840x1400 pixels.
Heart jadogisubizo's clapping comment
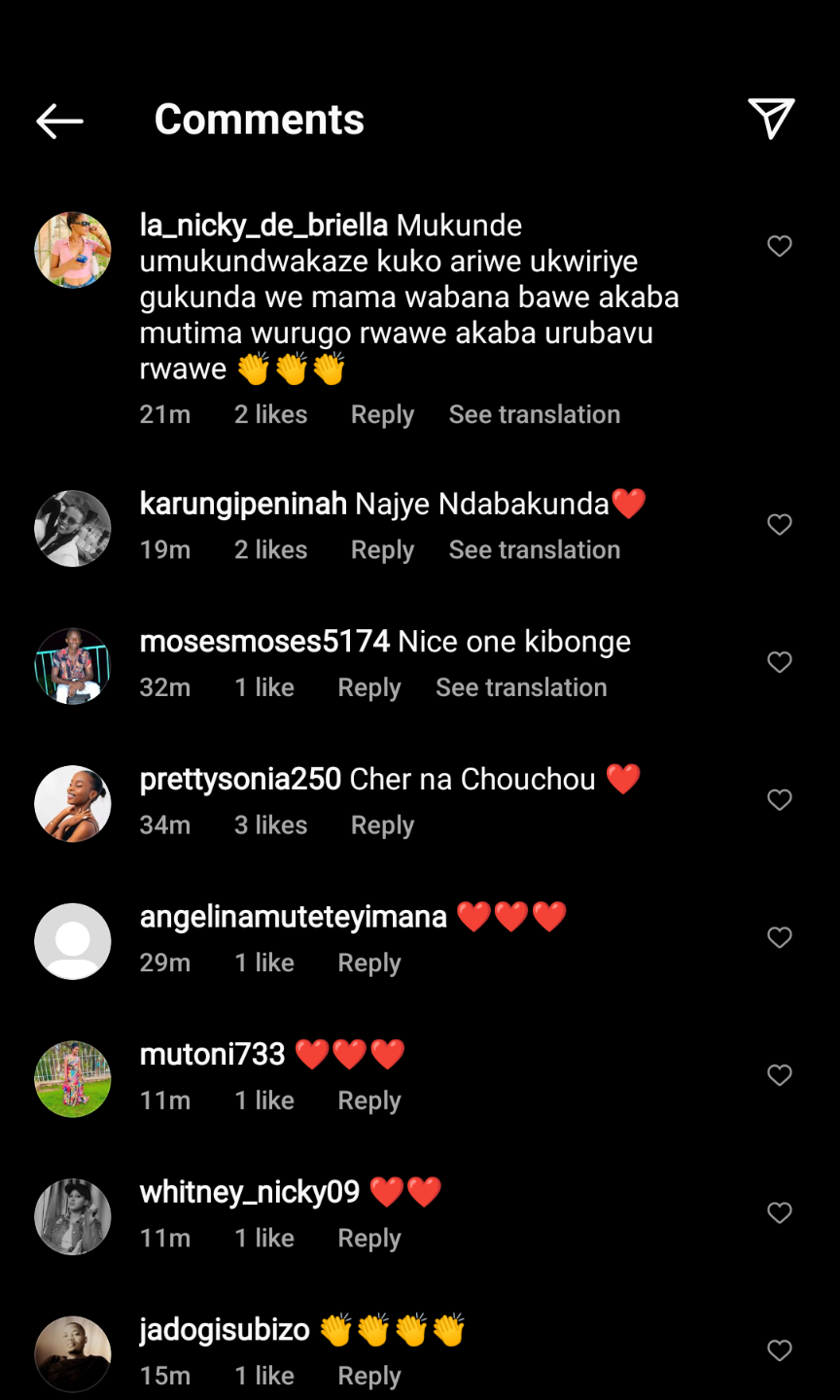(x=780, y=1350)
